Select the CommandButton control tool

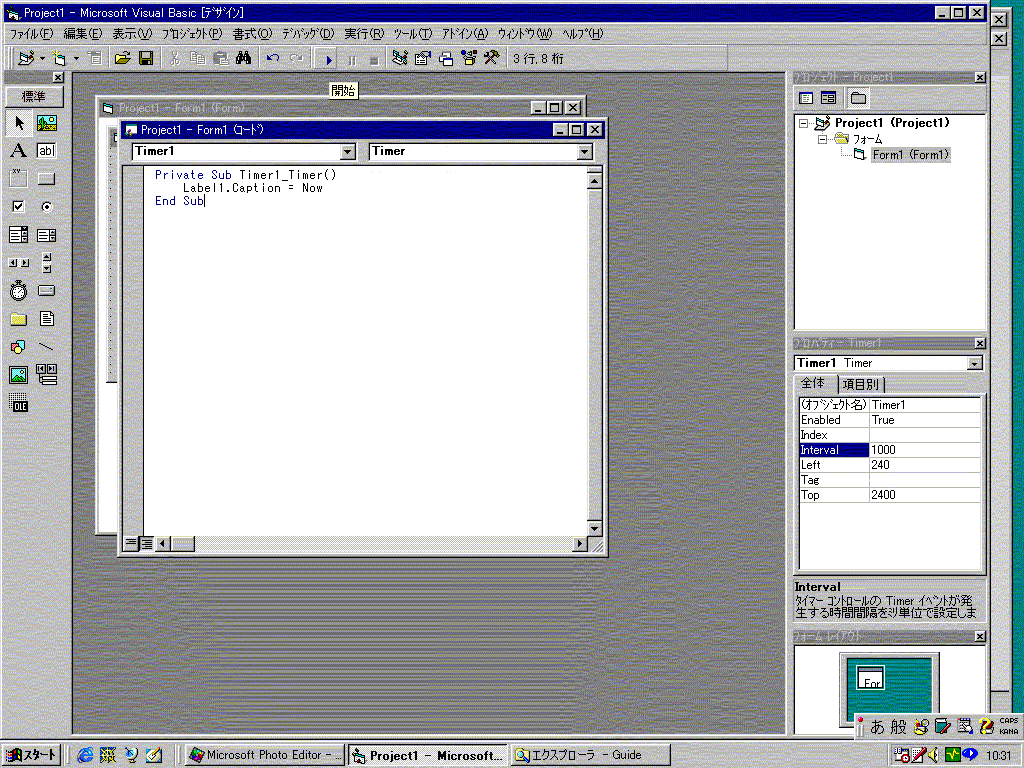coord(46,178)
